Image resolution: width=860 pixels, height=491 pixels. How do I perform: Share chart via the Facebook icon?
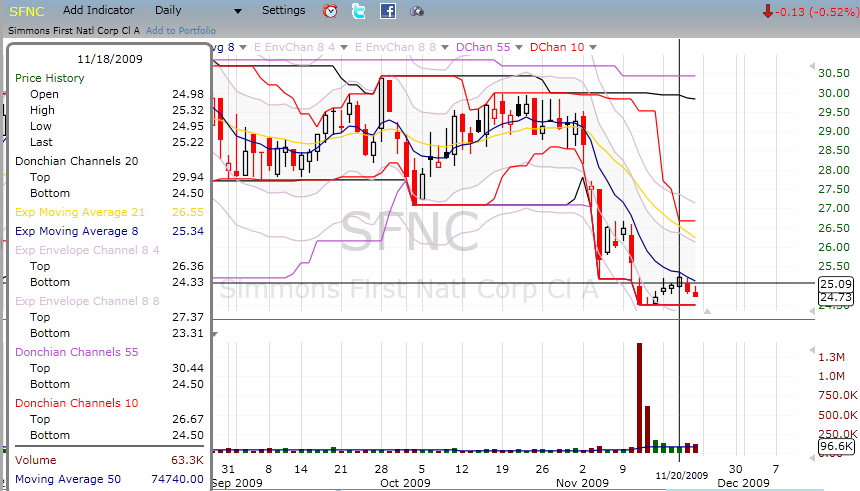coord(388,10)
